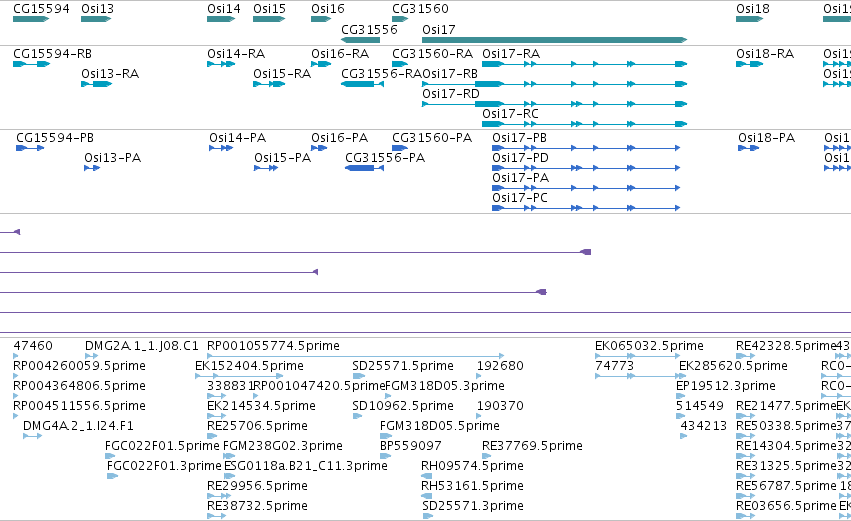Click the RP004260059.5prime EST label
The height and width of the screenshot is (521, 851).
click(x=79, y=366)
